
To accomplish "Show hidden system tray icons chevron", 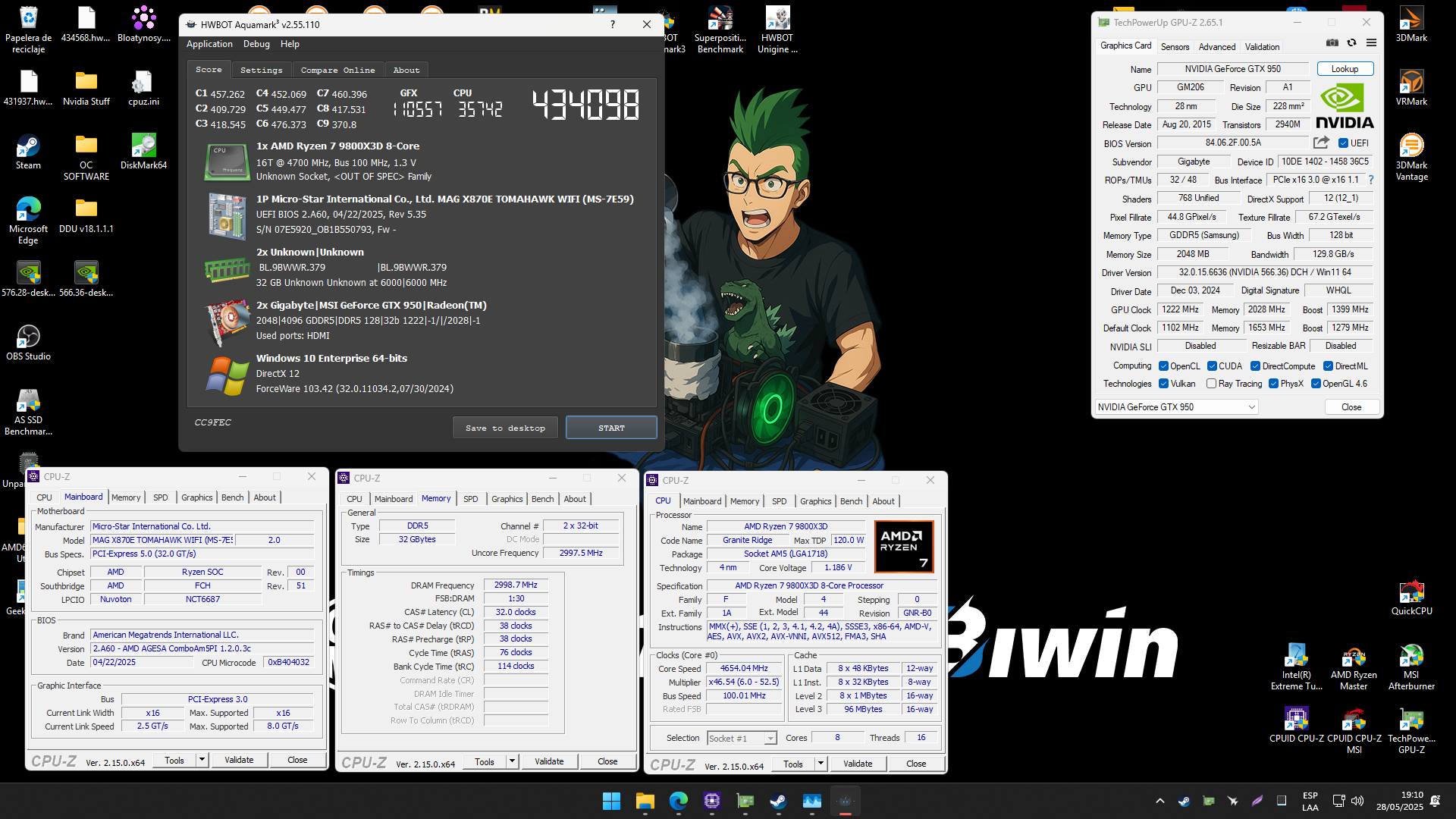I will 1159,801.
